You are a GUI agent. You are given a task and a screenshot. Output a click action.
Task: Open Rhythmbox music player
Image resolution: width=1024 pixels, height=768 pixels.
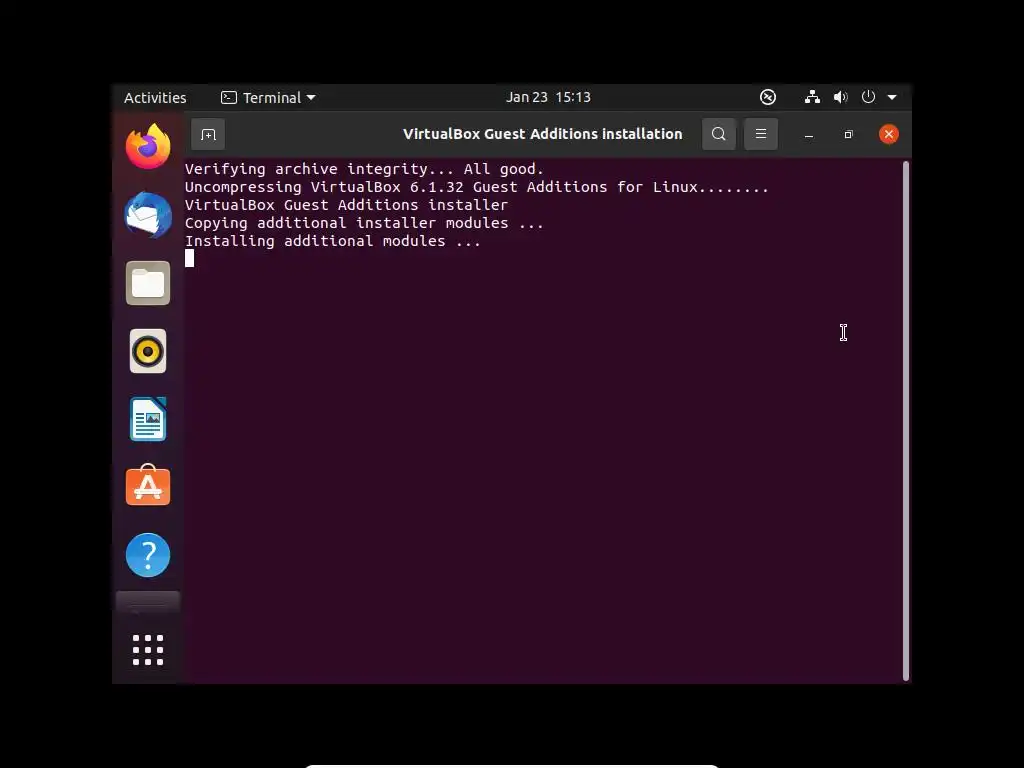pos(148,351)
